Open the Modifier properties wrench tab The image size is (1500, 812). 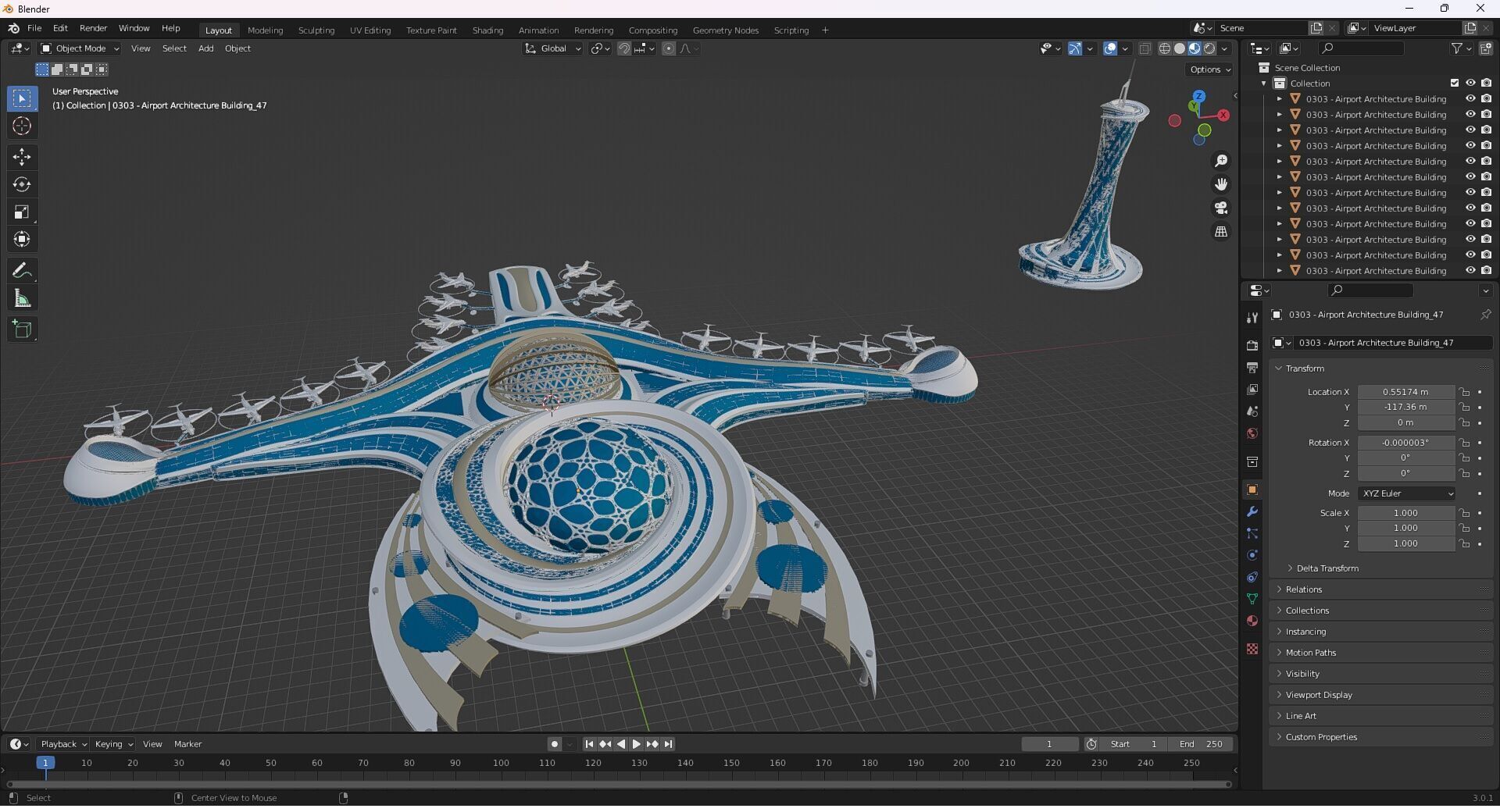(x=1252, y=511)
